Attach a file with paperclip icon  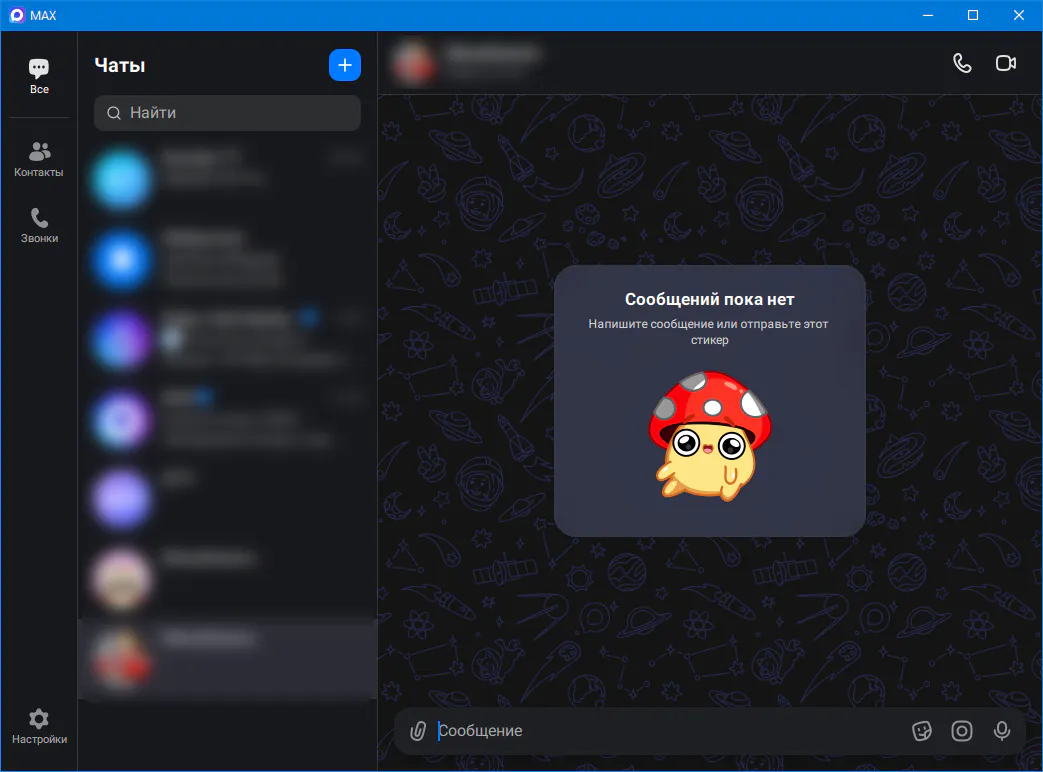(x=418, y=731)
